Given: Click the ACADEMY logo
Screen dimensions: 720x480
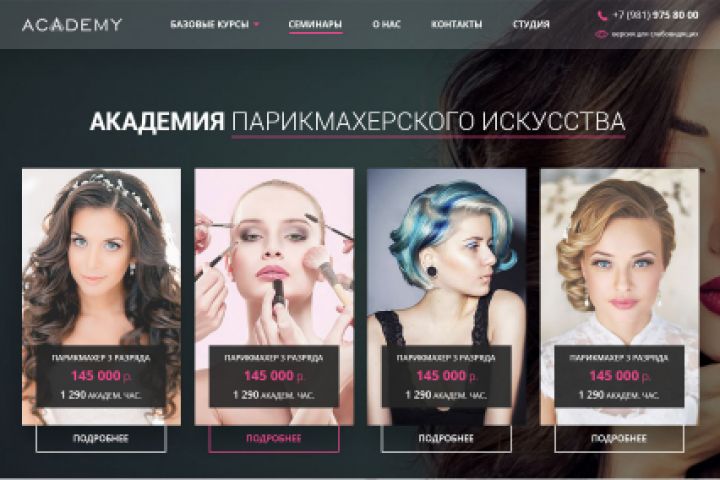Looking at the screenshot, I should point(72,24).
